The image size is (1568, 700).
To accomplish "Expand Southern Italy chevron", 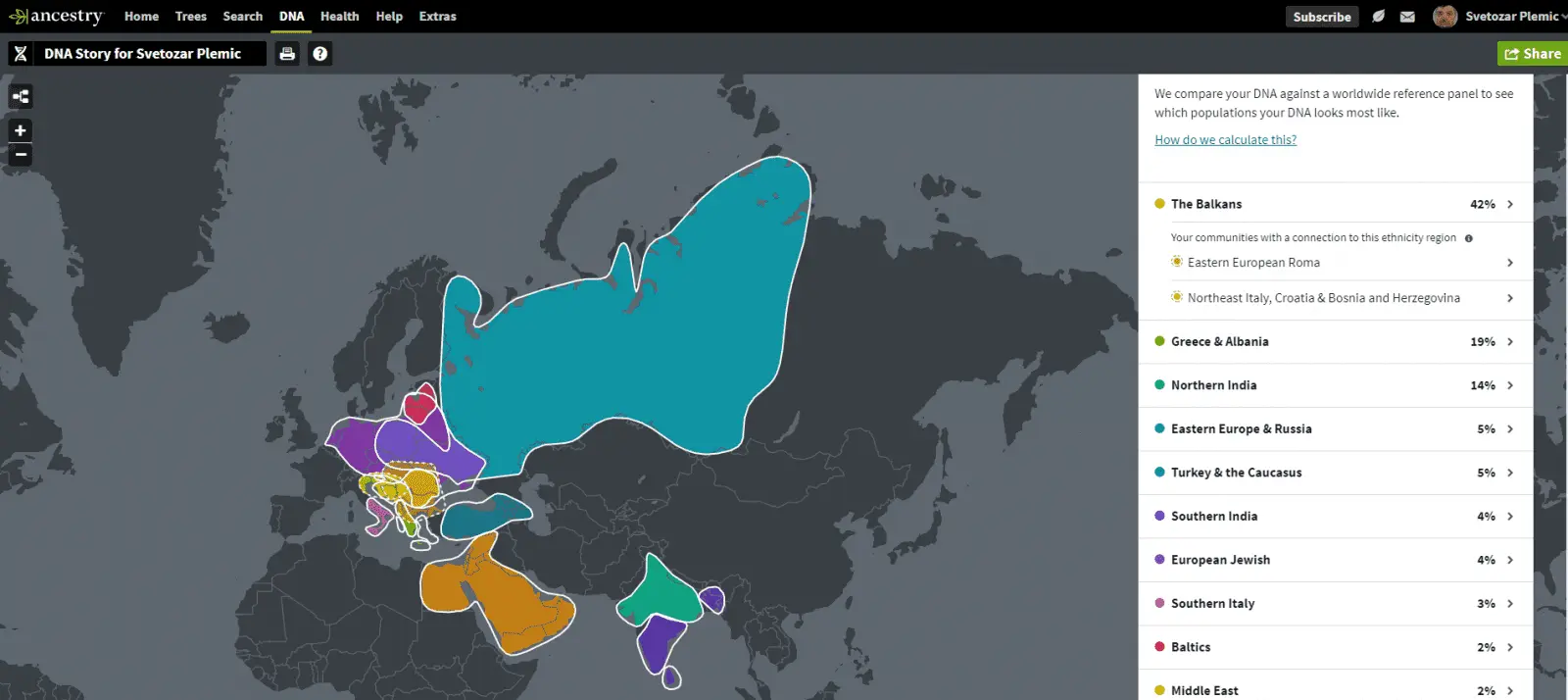I will click(x=1510, y=604).
